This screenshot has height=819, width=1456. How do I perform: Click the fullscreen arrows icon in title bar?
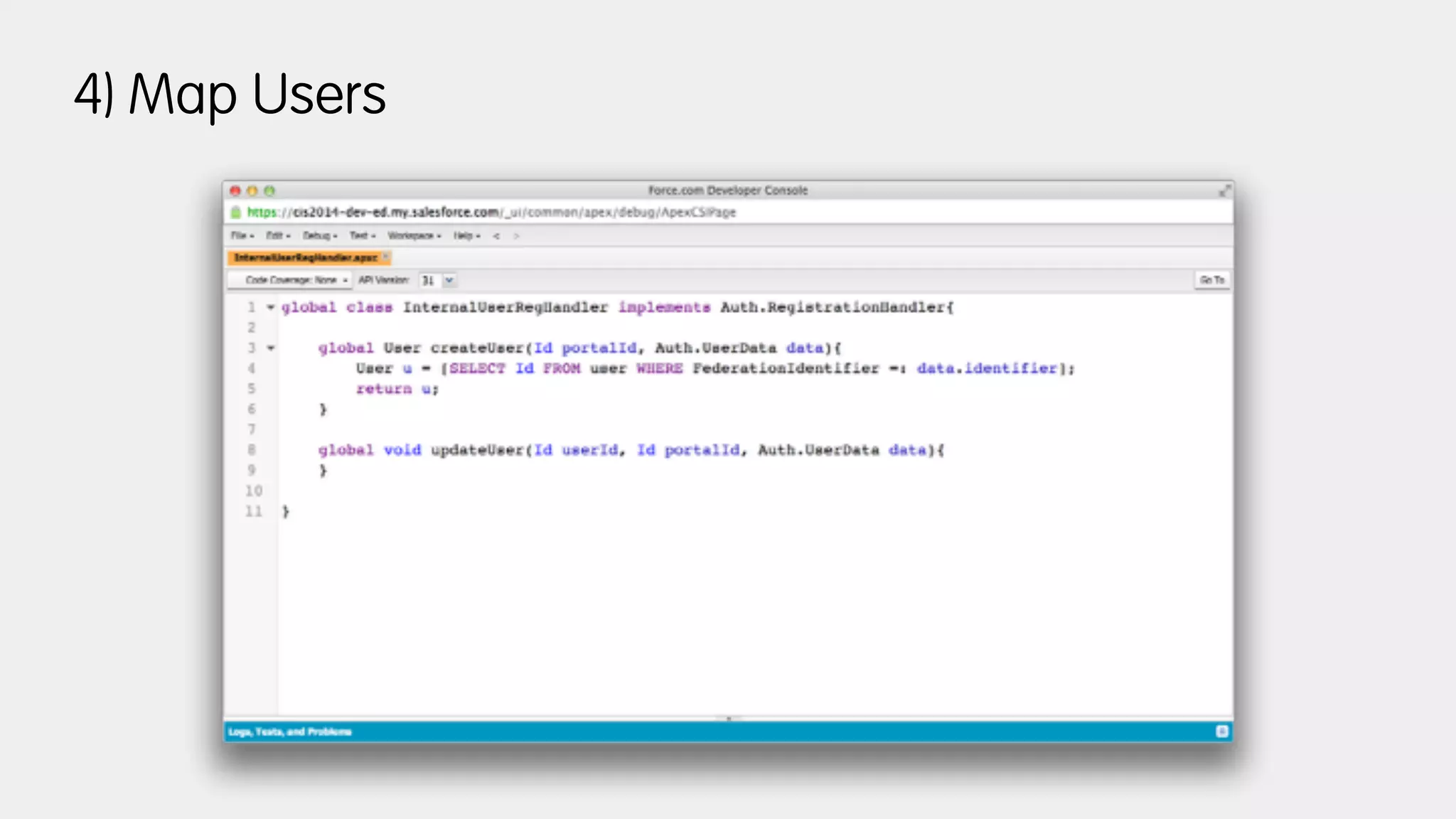(1224, 191)
